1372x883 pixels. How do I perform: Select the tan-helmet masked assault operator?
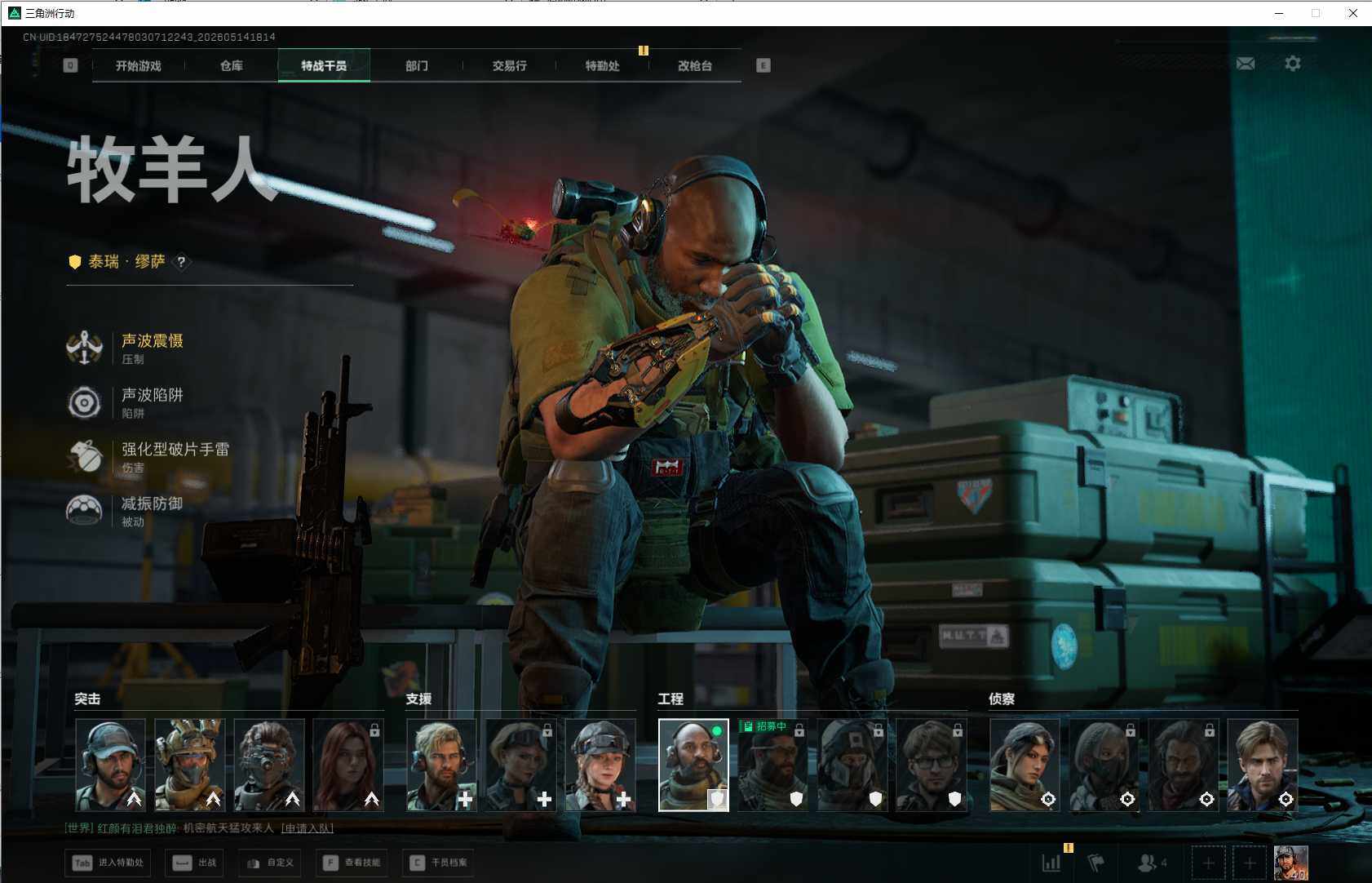tap(189, 765)
